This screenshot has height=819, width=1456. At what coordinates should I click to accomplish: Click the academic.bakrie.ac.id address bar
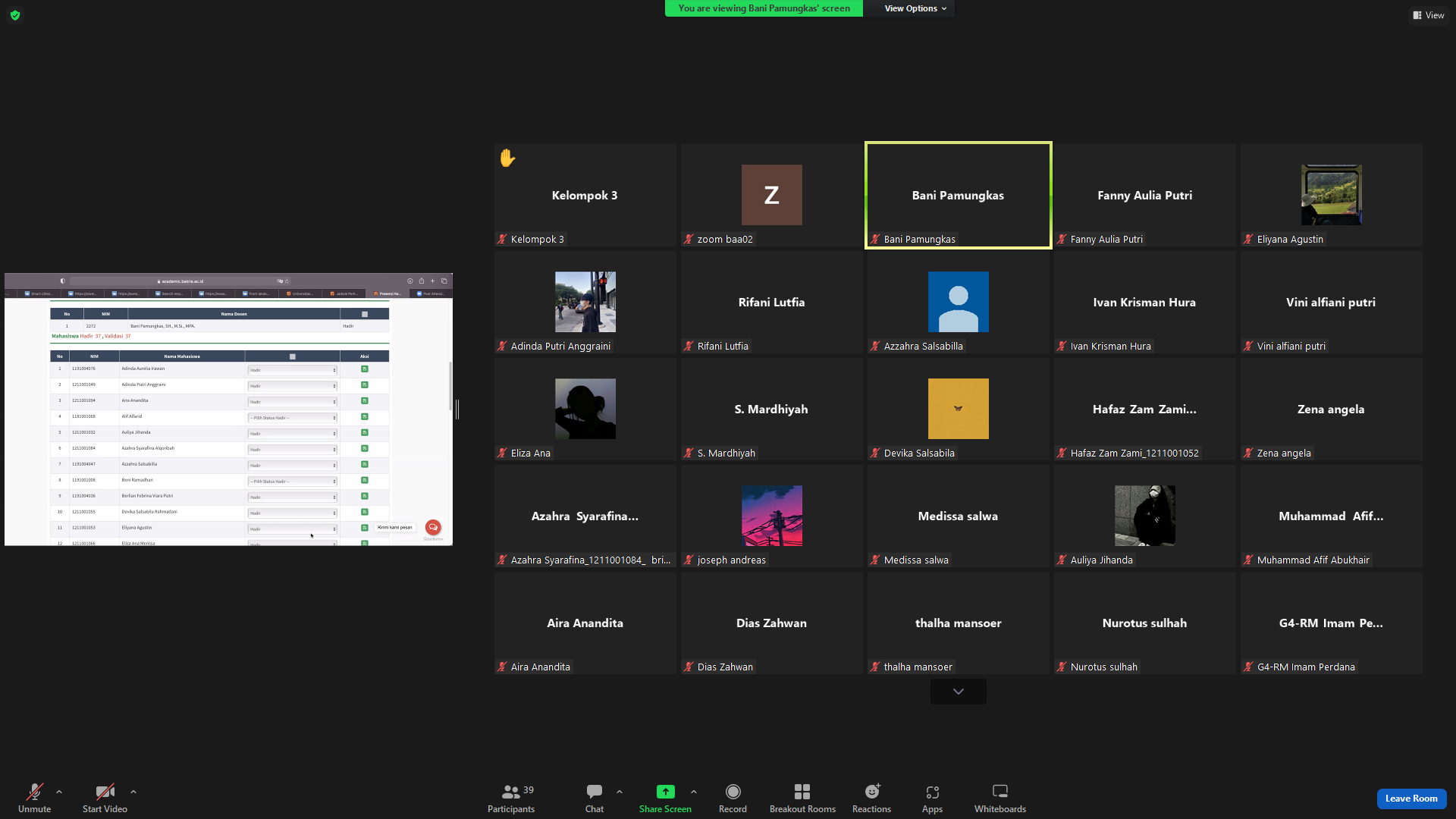[182, 281]
